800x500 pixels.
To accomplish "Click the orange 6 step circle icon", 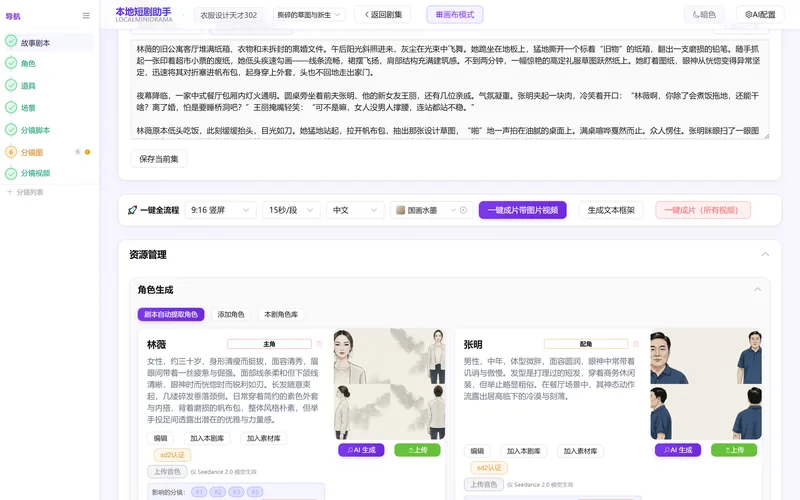I will [x=11, y=152].
